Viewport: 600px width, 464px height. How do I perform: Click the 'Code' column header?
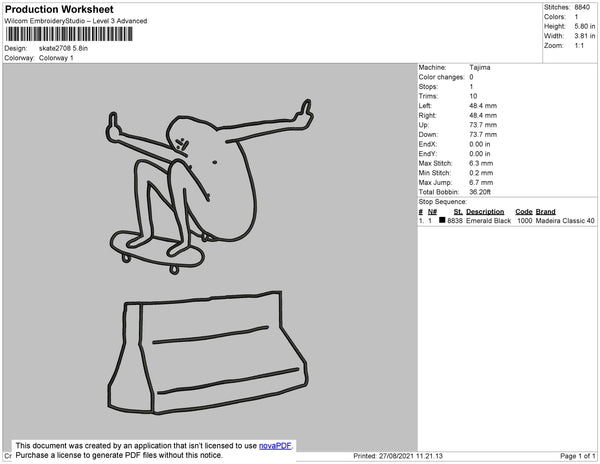coord(524,212)
